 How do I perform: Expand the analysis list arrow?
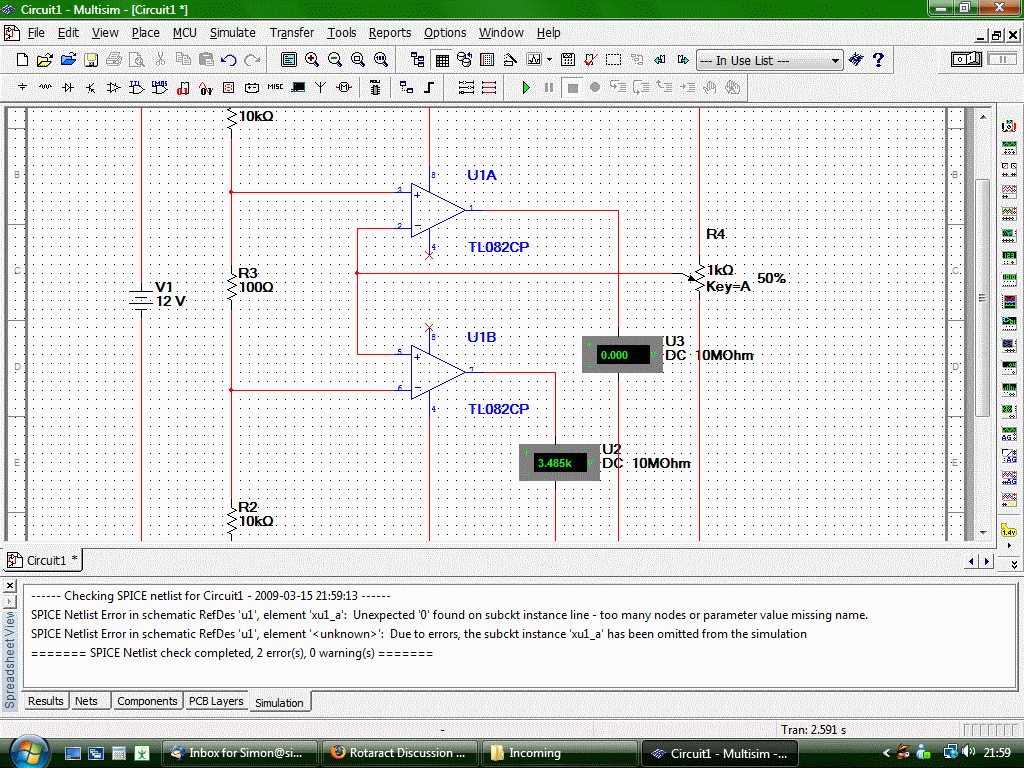[549, 60]
